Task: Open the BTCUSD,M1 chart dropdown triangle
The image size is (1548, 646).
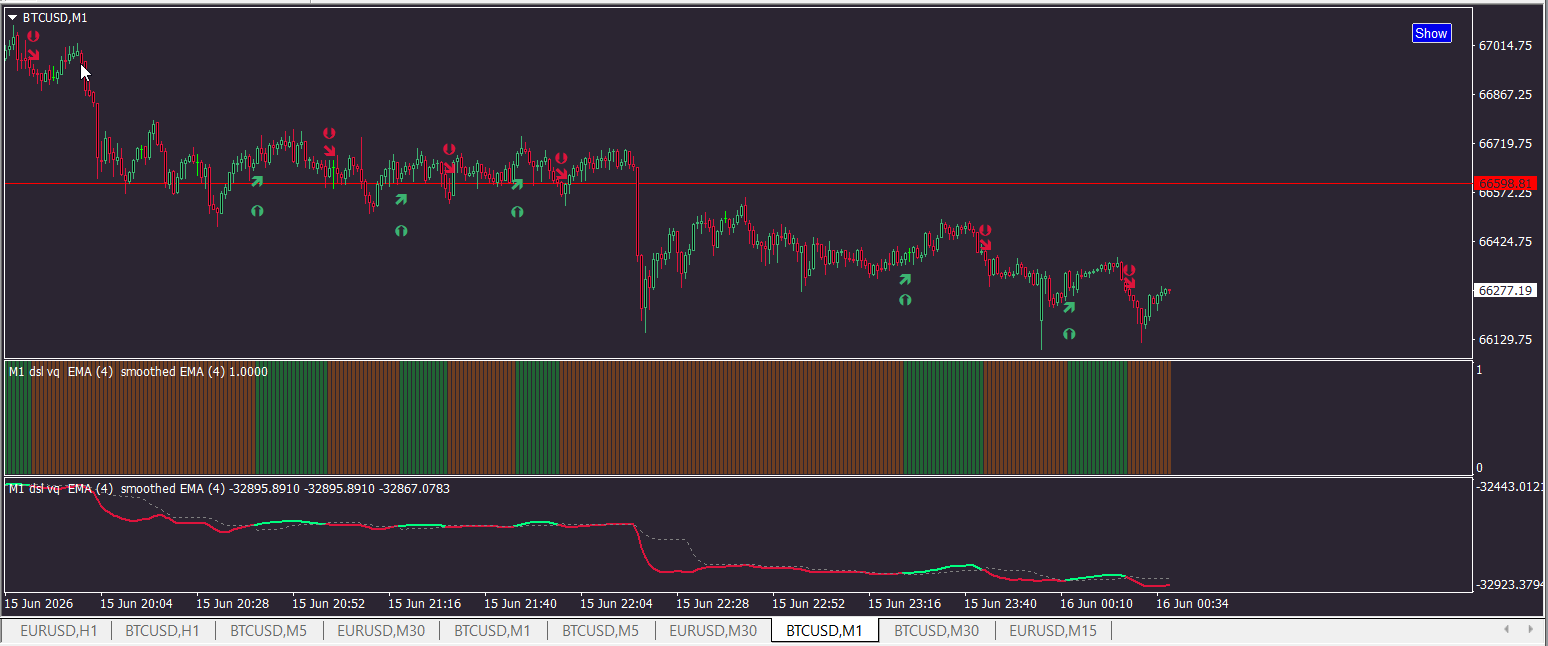Action: (x=12, y=18)
